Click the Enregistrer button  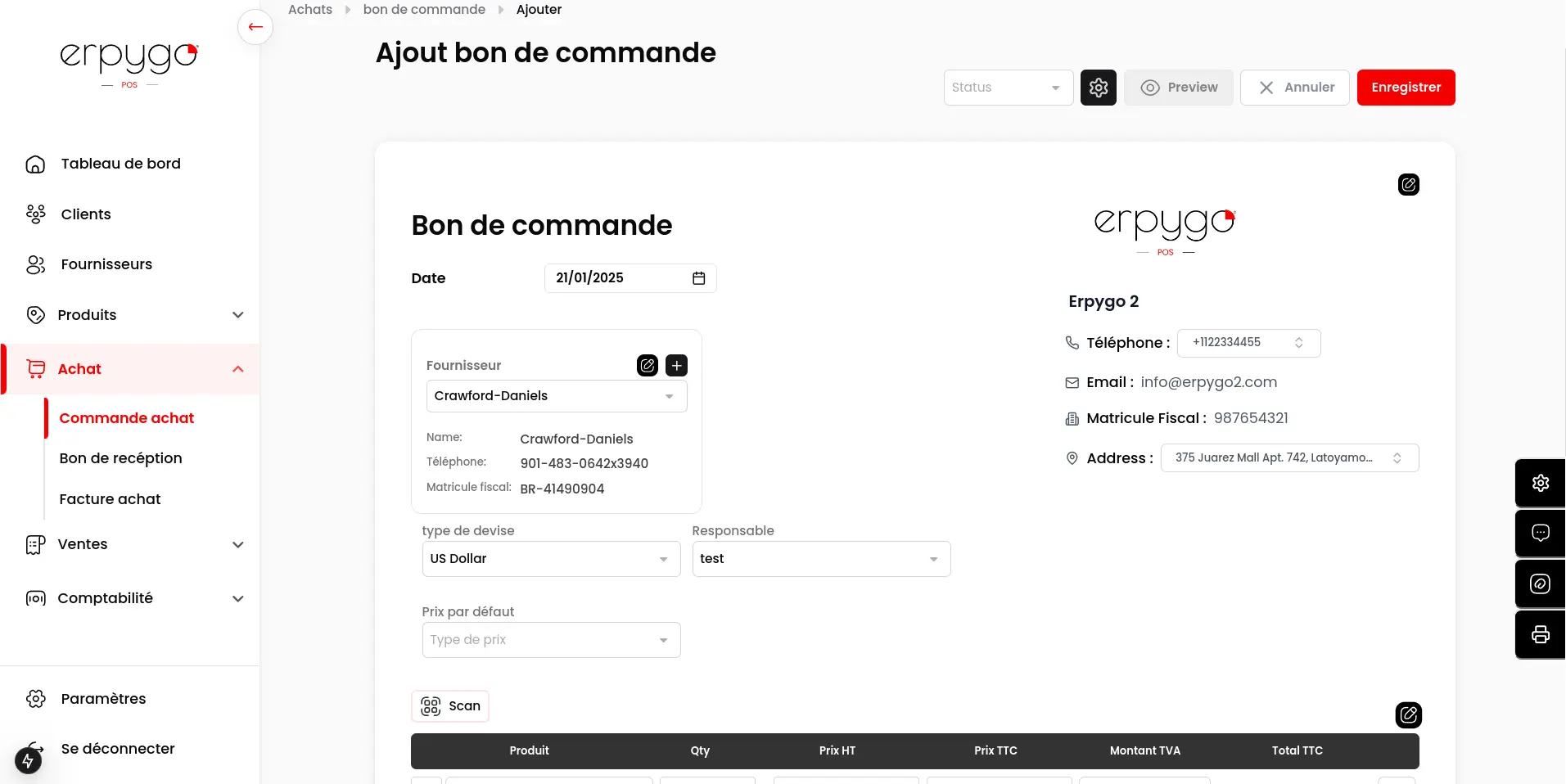[x=1406, y=88]
